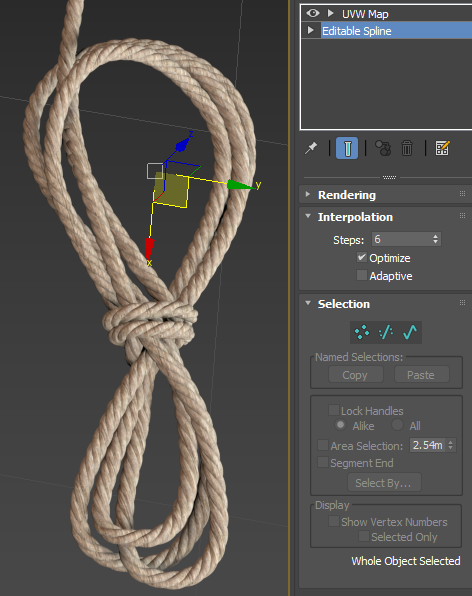
Task: Toggle UVW Map modifier visibility eye
Action: (313, 13)
